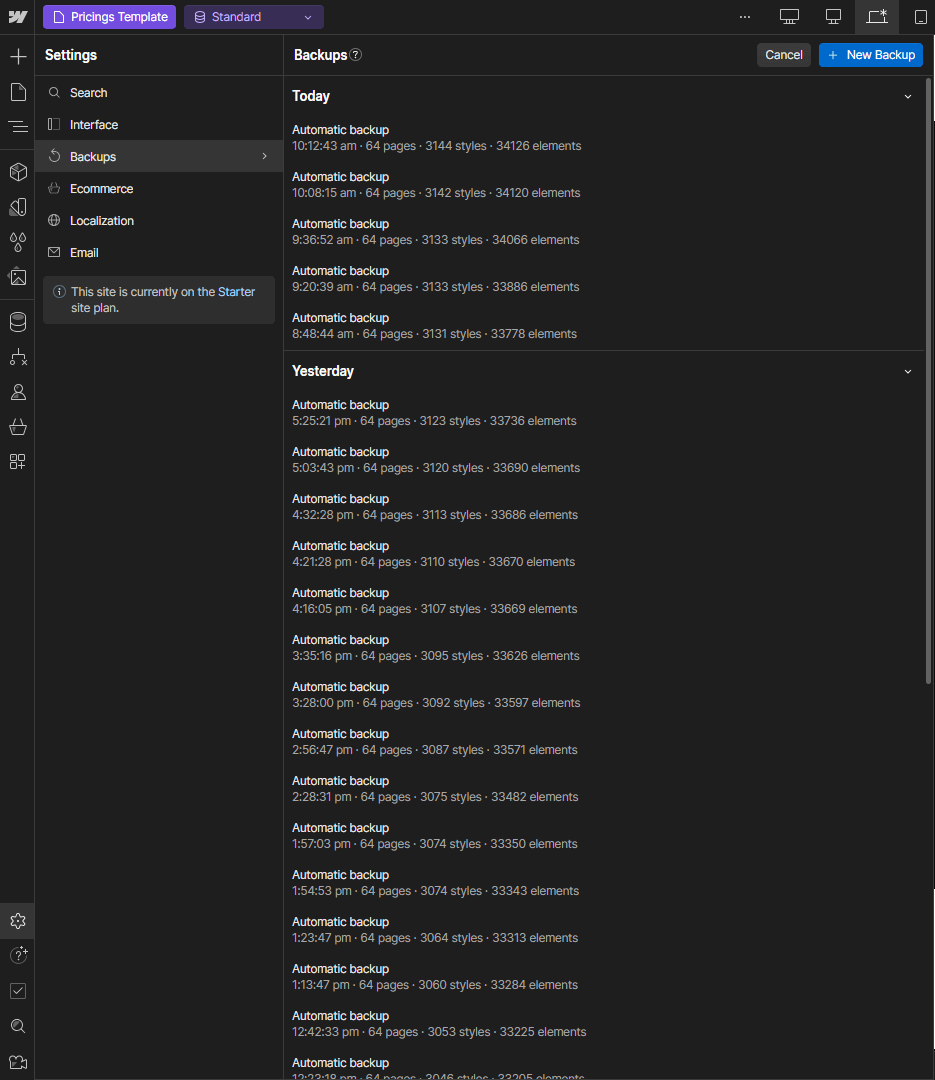Open the CMS Collections panel
Viewport: 935px width, 1080px height.
(17, 322)
